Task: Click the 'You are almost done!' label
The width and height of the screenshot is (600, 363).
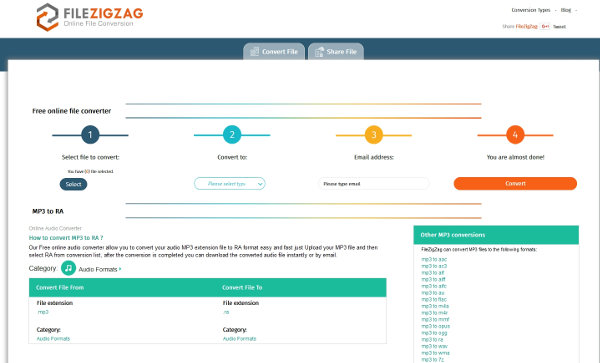Action: (x=515, y=157)
